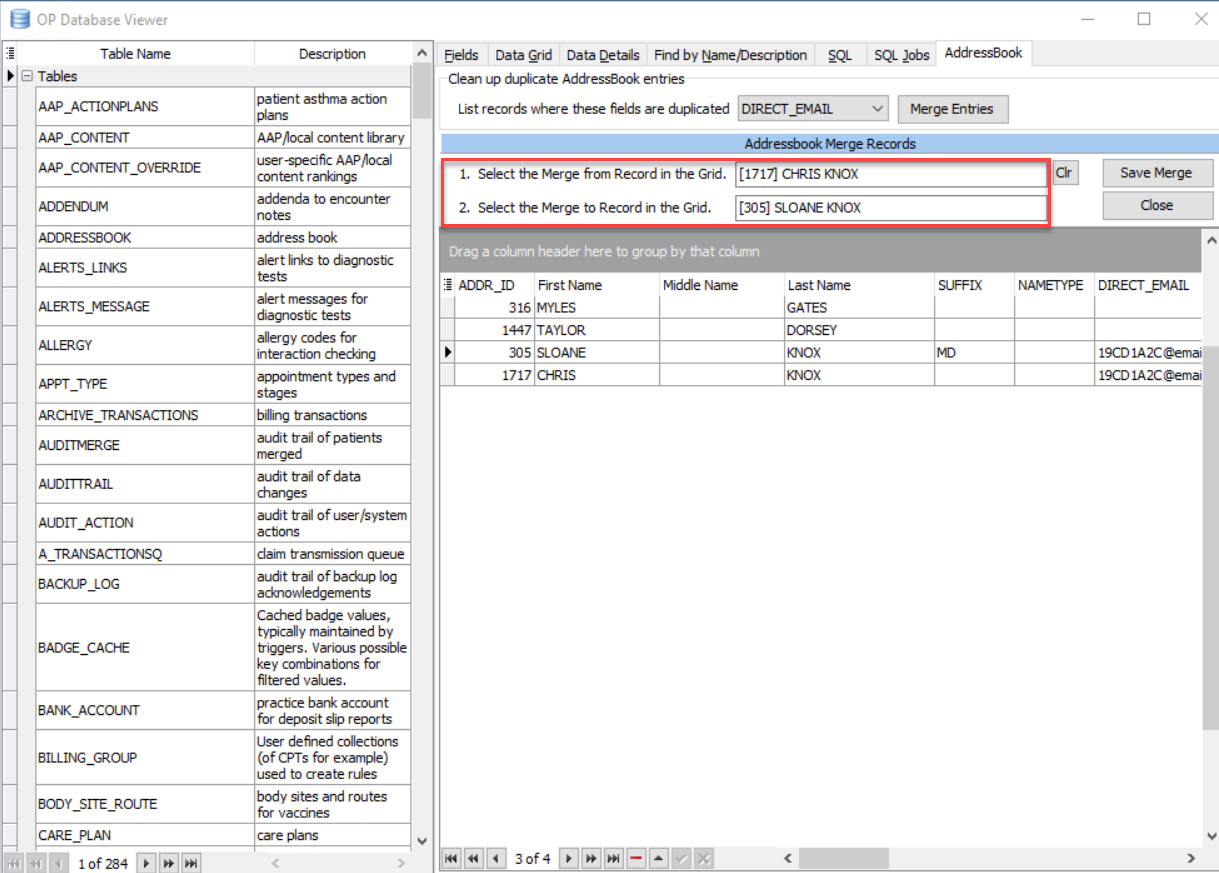Click the SLOANE first name cell

[596, 353]
